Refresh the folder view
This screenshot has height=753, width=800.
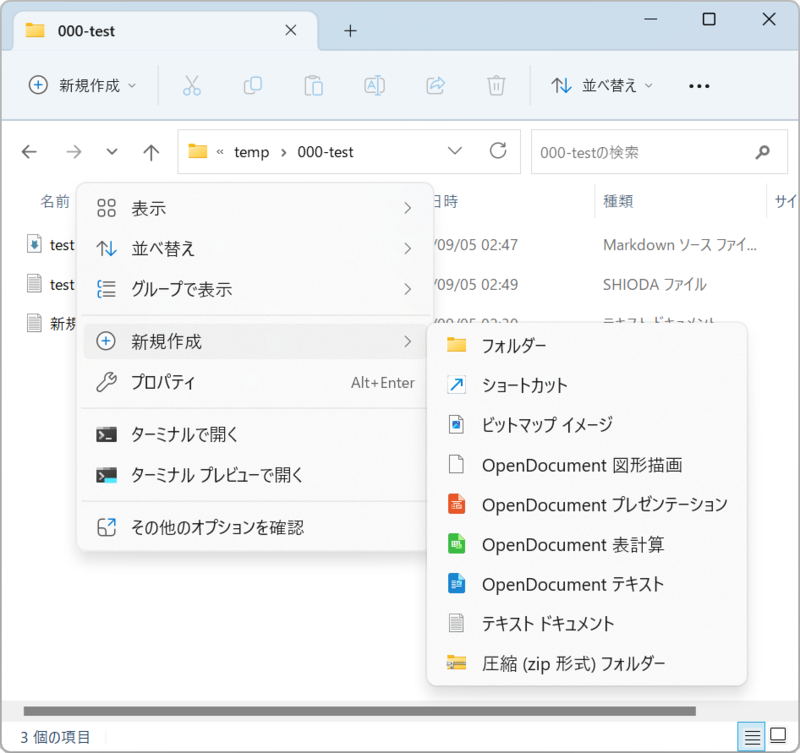(x=498, y=151)
